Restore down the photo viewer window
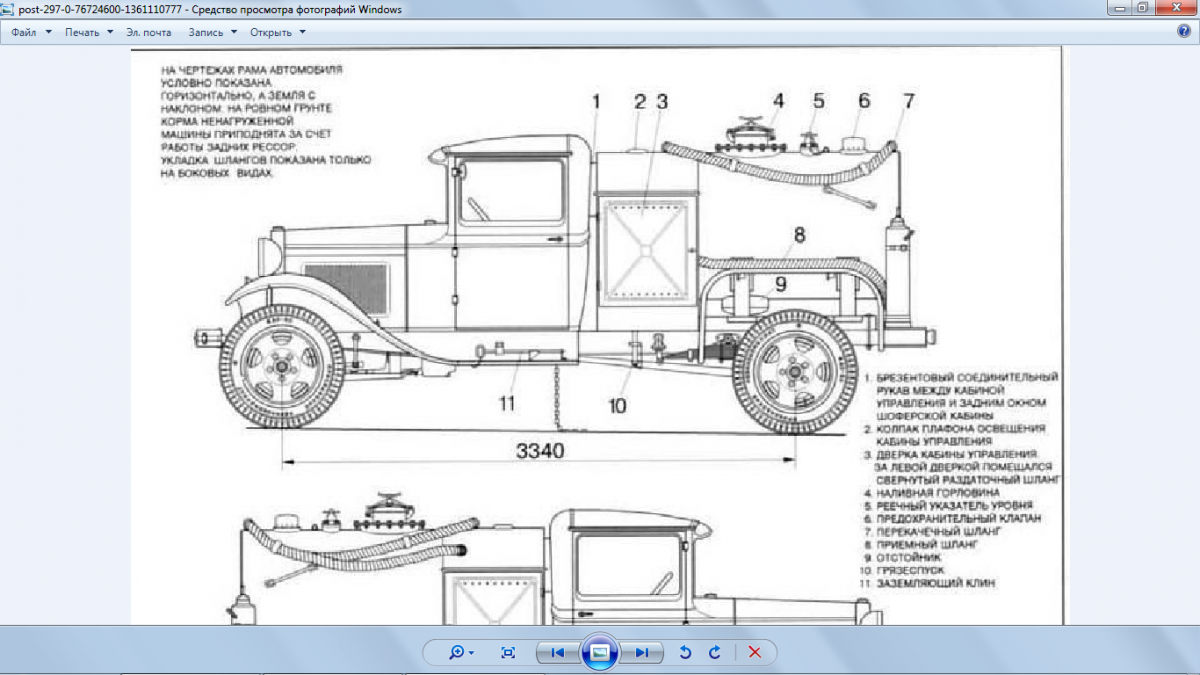Viewport: 1200px width, 675px height. pyautogui.click(x=1143, y=8)
